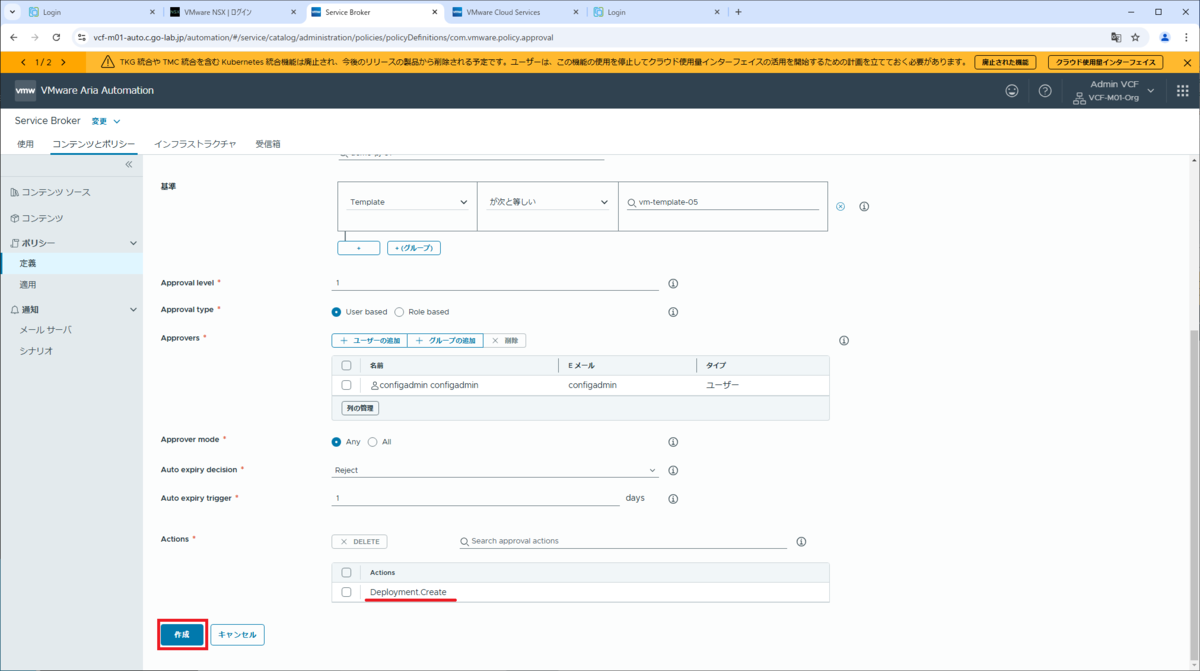
Task: Close the orange warning banner
Action: click(1187, 62)
